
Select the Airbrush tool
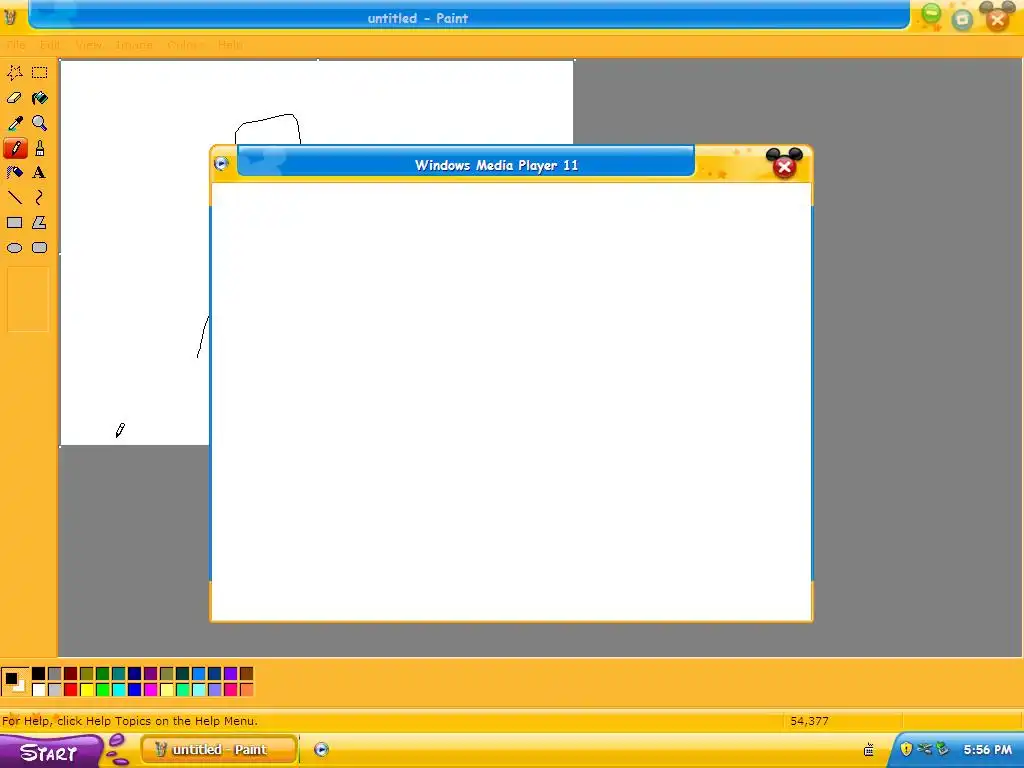pyautogui.click(x=14, y=172)
